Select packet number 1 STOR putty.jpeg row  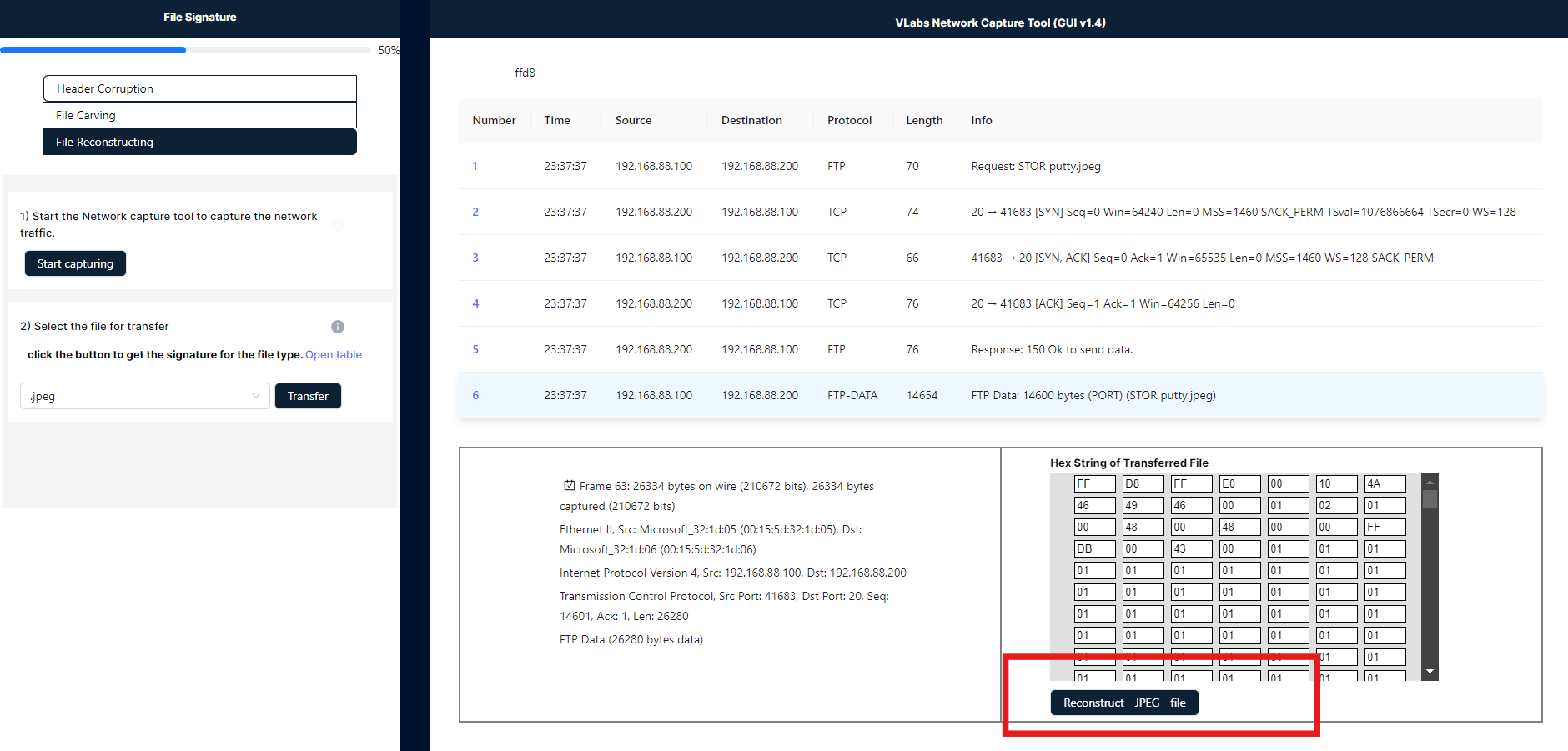click(x=999, y=166)
